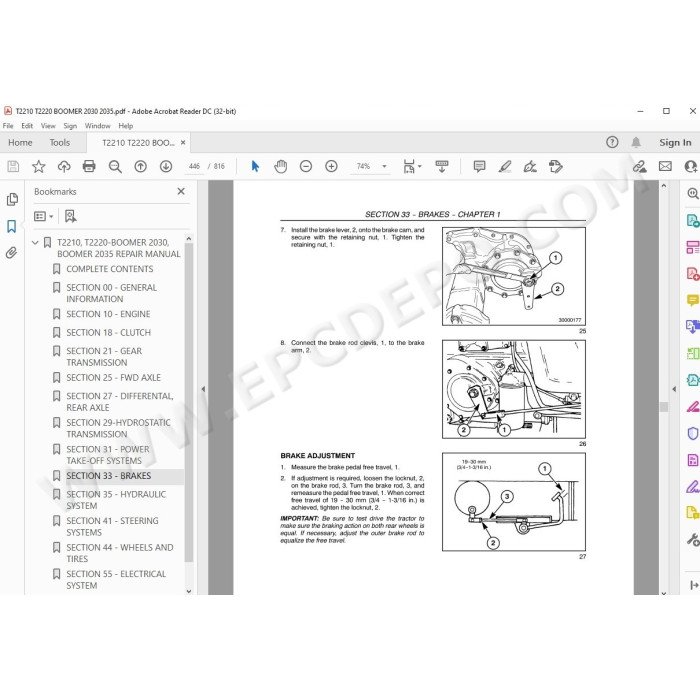Screen dimensions: 700x700
Task: Jump to SECTION 00 - GENERAL INFORMATION
Action: point(111,293)
